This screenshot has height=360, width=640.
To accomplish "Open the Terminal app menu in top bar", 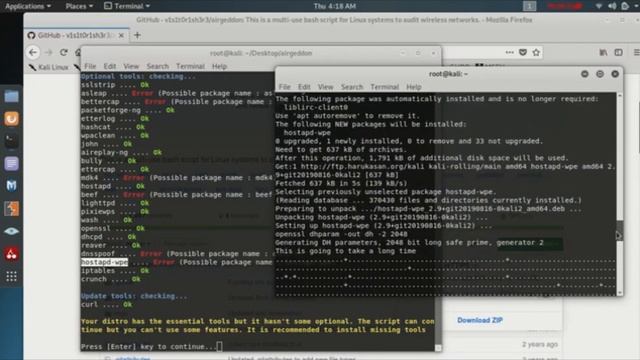I will (127, 6).
